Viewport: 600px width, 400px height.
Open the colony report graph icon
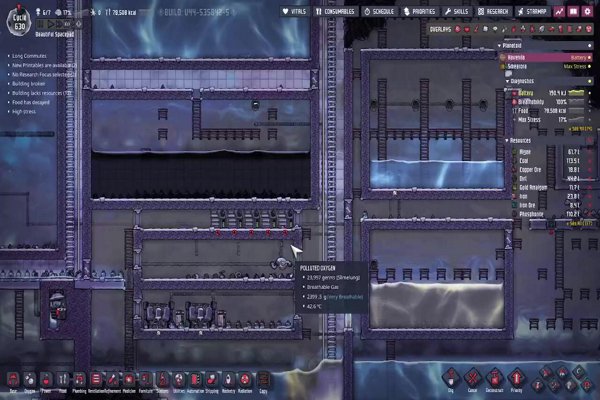(559, 11)
